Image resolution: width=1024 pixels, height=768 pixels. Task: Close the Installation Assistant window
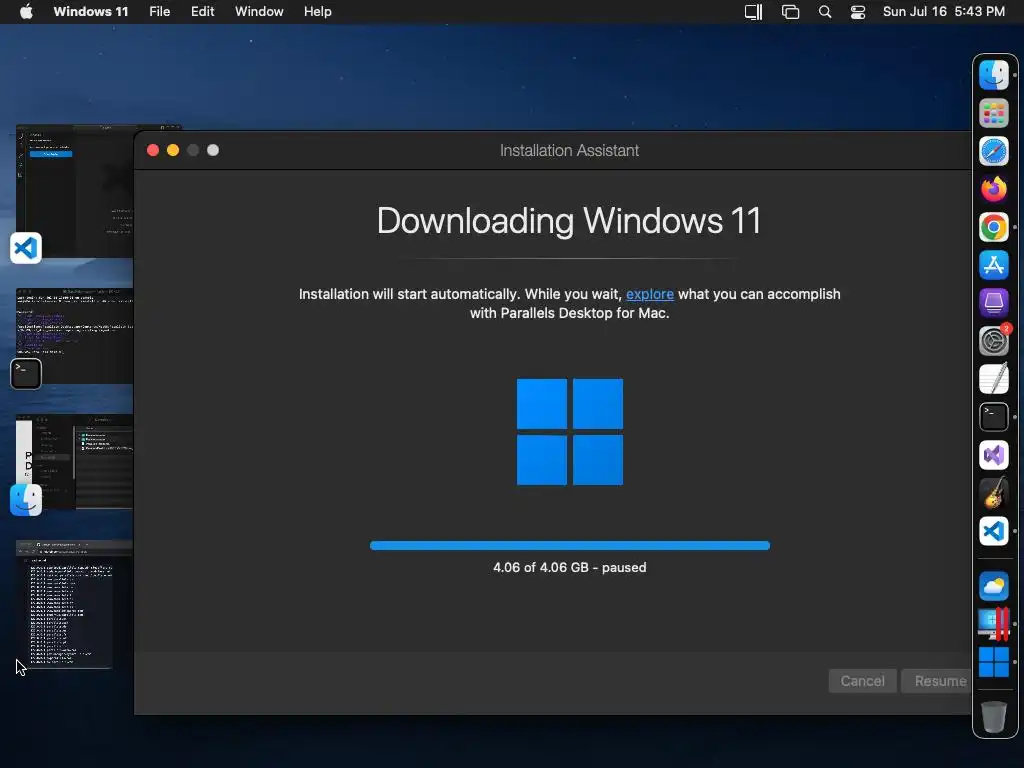pos(153,150)
